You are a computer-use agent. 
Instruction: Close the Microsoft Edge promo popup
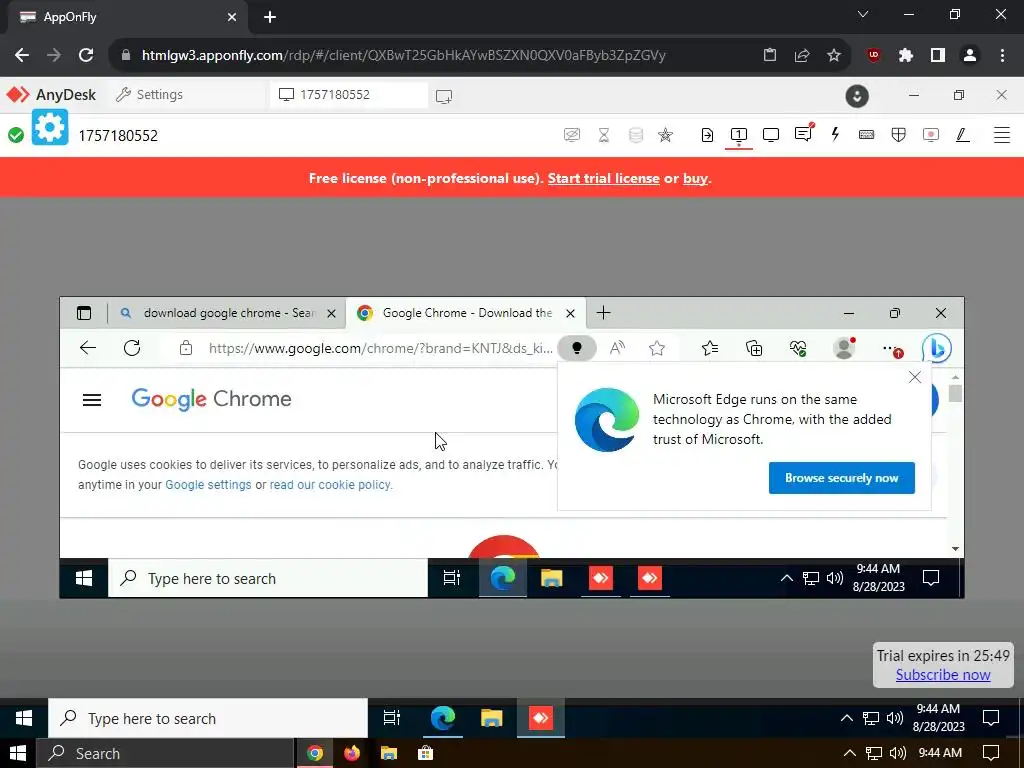pyautogui.click(x=915, y=377)
